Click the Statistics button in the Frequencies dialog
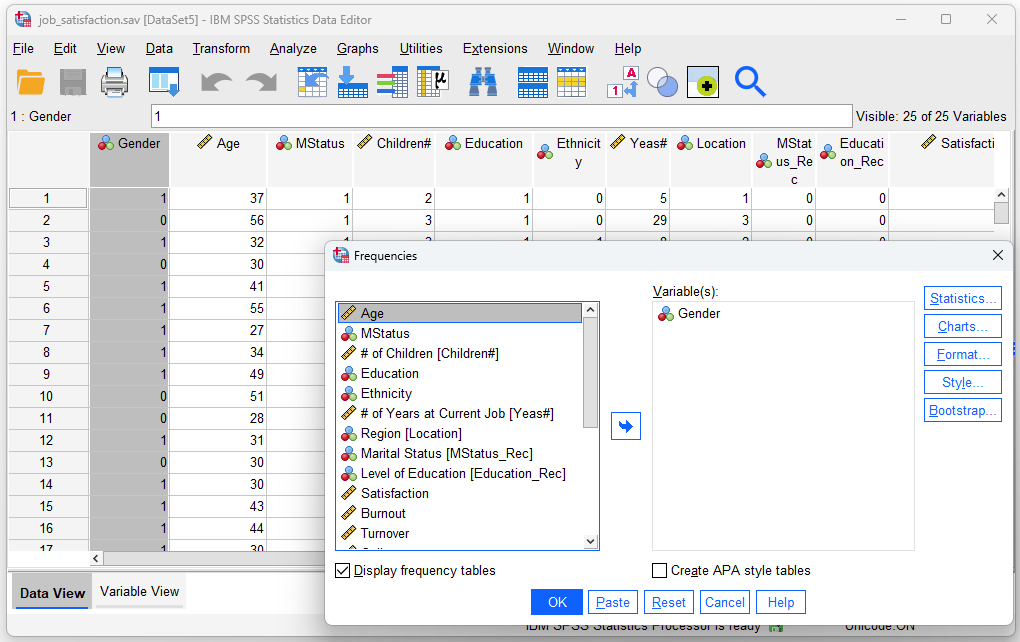Viewport: 1020px width, 642px height. click(x=962, y=297)
